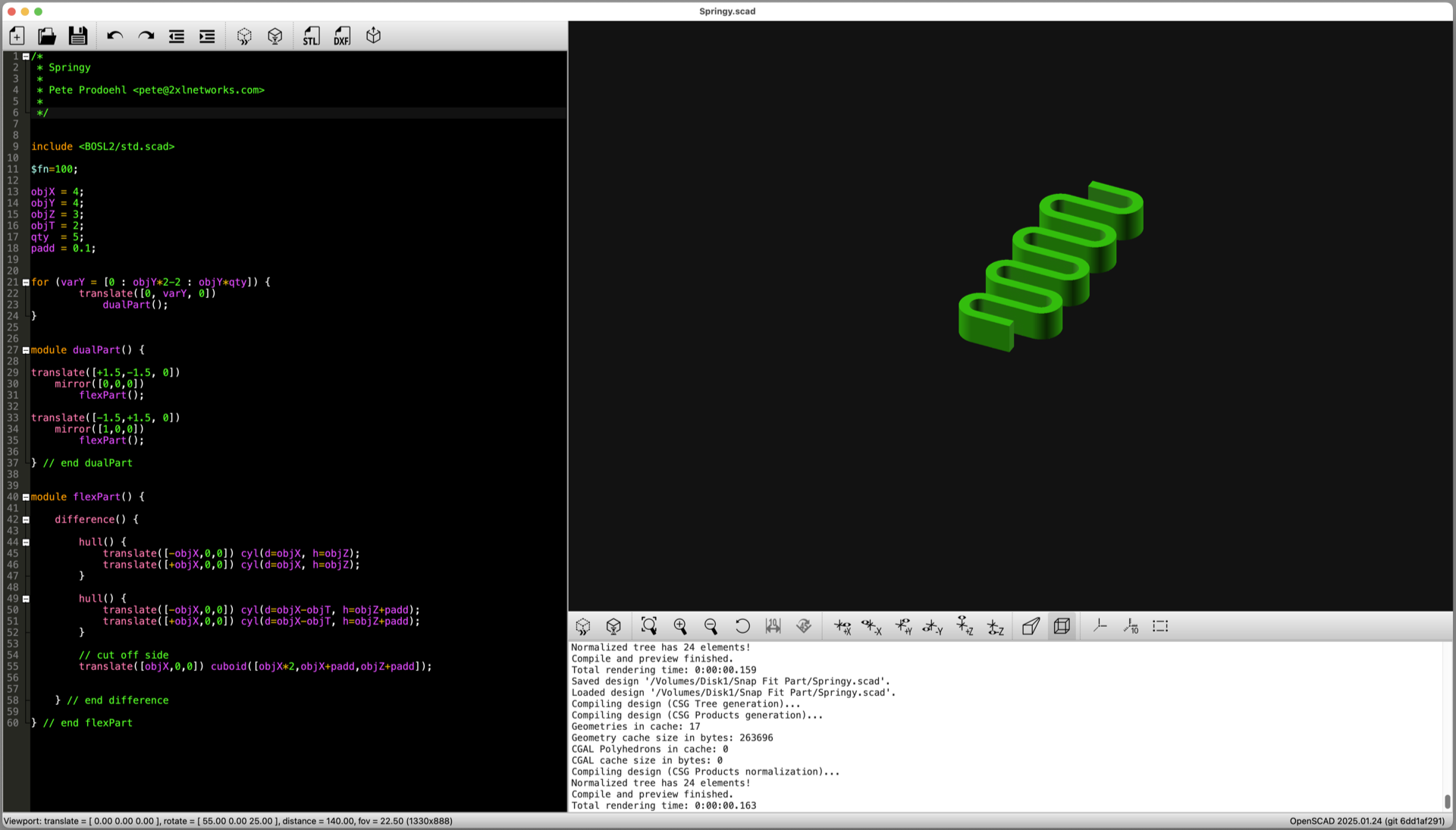This screenshot has height=830, width=1456.
Task: Click the 'qty = 5;' line
Action: coord(58,237)
